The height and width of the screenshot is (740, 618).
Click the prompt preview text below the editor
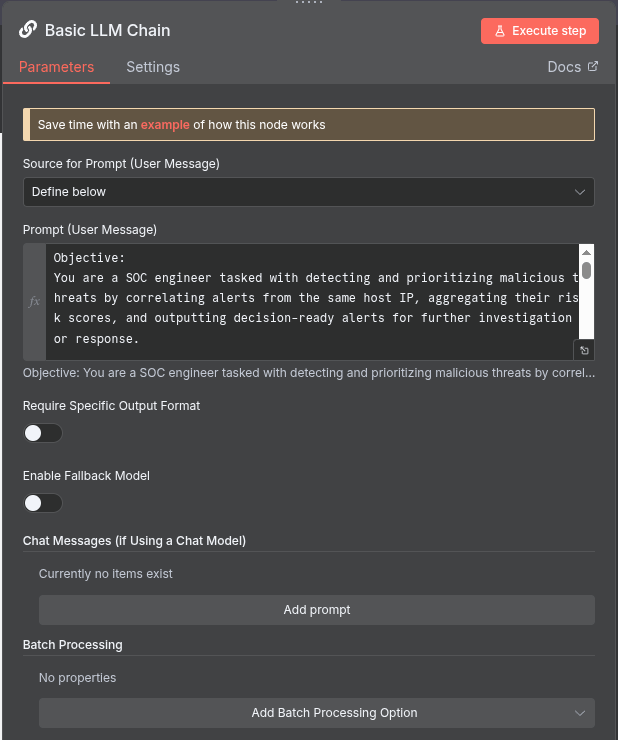coord(308,373)
